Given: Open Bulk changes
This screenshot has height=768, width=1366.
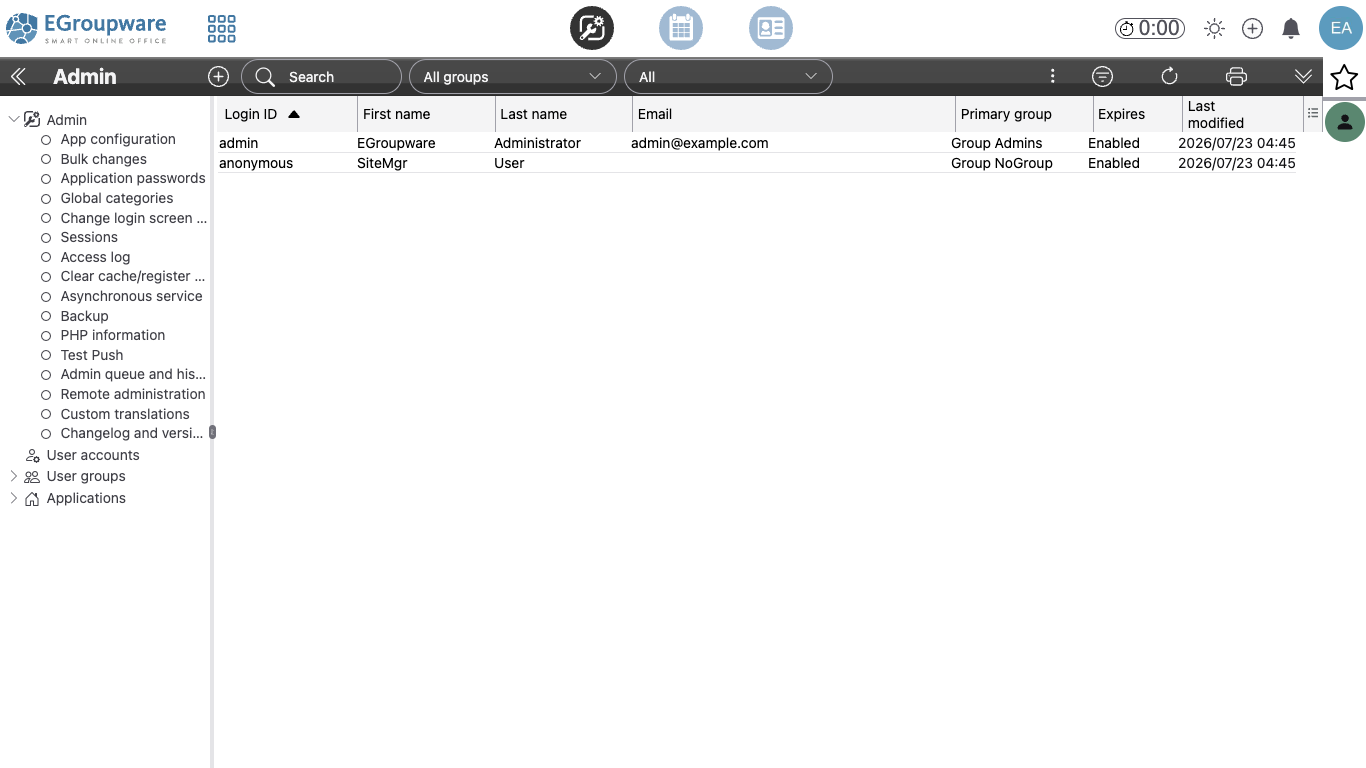Looking at the screenshot, I should (103, 159).
